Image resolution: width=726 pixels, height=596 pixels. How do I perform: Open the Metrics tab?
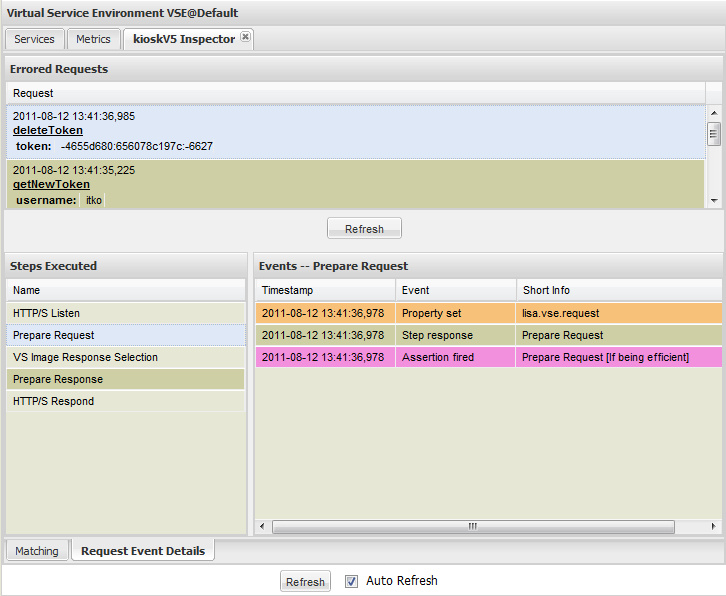(94, 39)
